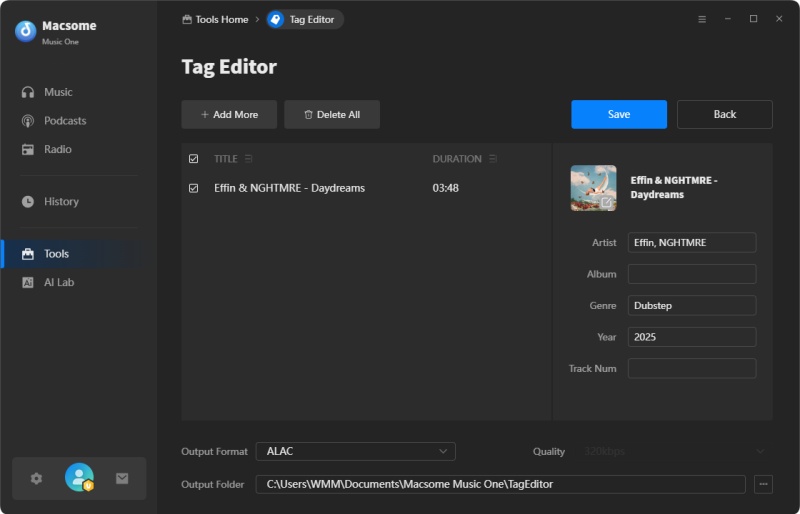This screenshot has width=800, height=514.
Task: Click the Tag Editor breadcrumb
Action: 305,19
